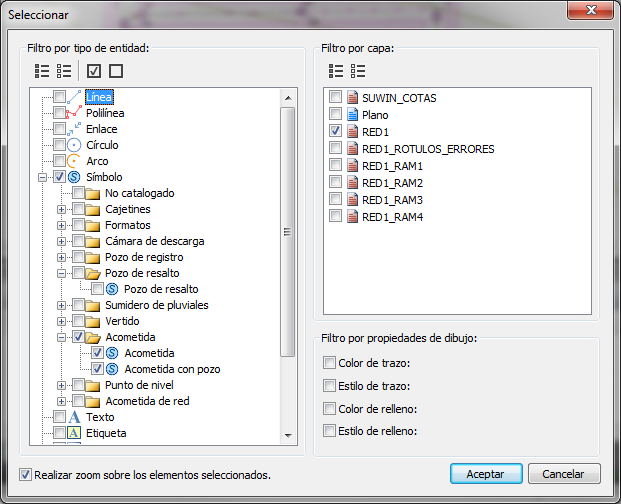
Task: Select the RED1_RAM1 layer name
Action: tap(392, 166)
